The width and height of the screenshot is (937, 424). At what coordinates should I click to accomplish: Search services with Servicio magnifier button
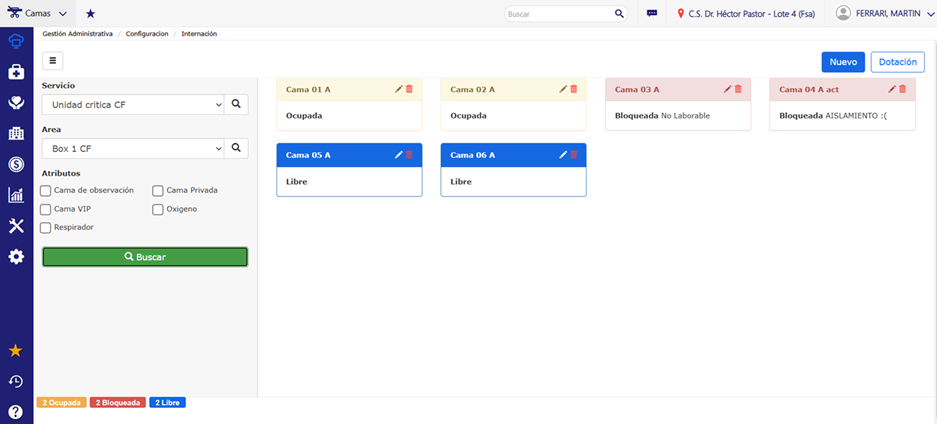point(236,105)
